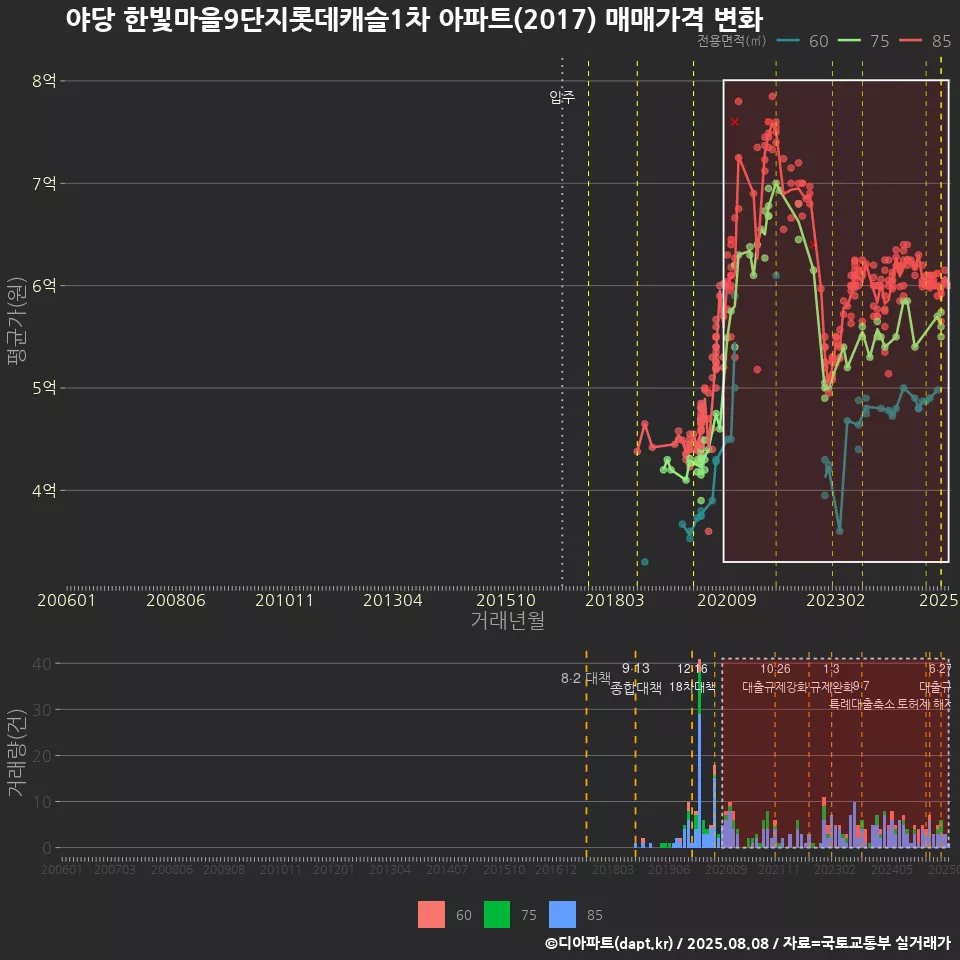
Task: Click the 40 label on the volume axis
Action: click(x=42, y=664)
